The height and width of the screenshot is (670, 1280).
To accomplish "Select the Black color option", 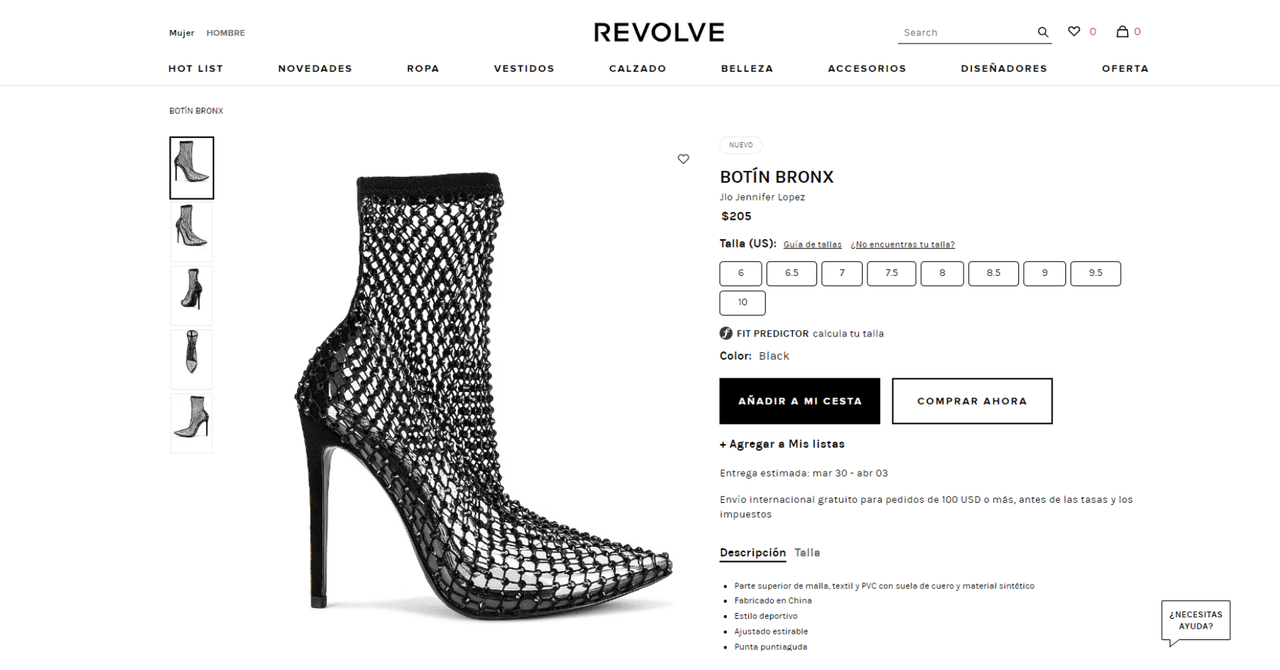I will (x=774, y=356).
